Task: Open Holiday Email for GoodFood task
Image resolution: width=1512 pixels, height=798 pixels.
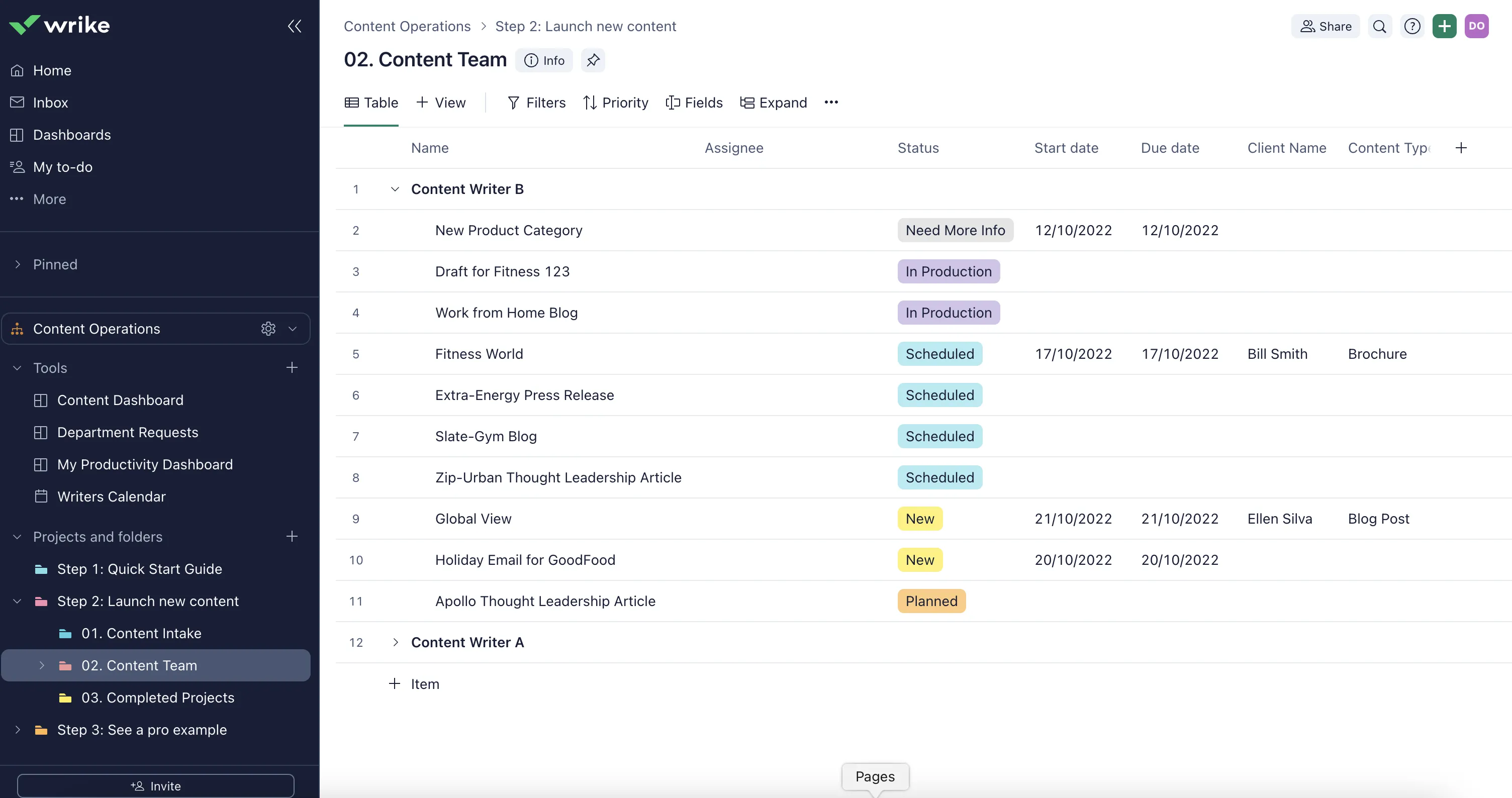Action: (x=525, y=560)
